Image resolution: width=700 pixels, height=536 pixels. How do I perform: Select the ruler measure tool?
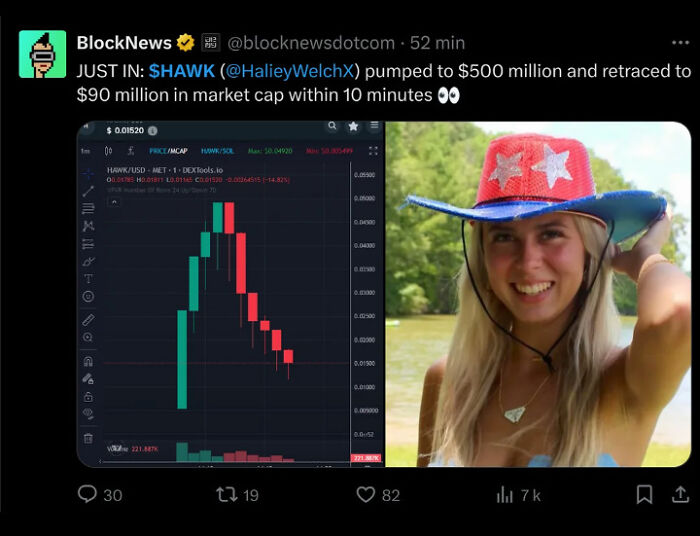tap(88, 320)
